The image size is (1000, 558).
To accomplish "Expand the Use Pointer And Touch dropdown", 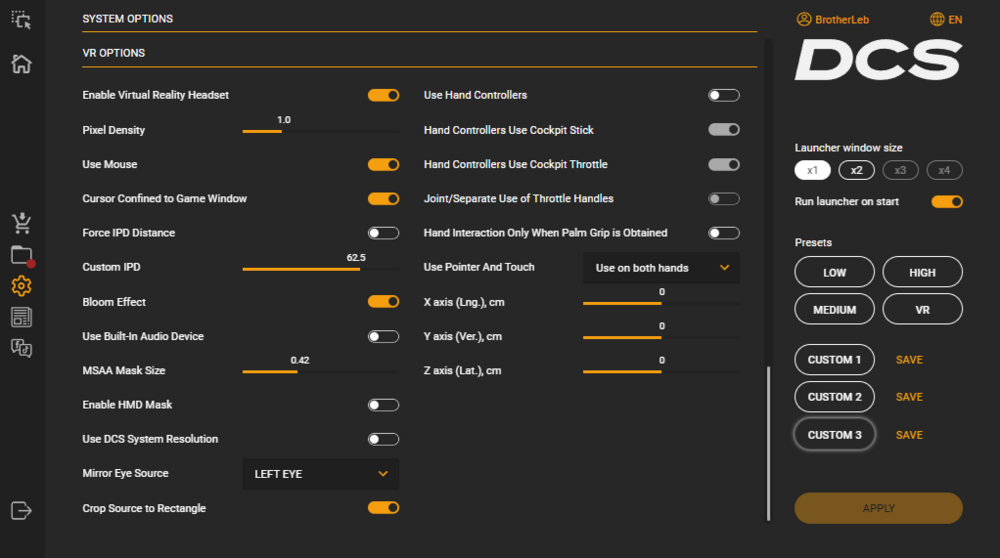I will (661, 268).
